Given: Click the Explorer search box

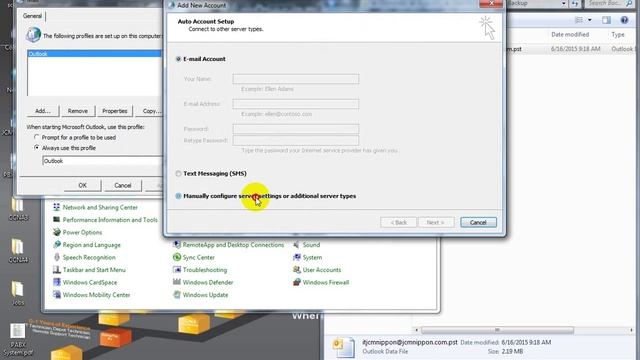Looking at the screenshot, I should (610, 4).
